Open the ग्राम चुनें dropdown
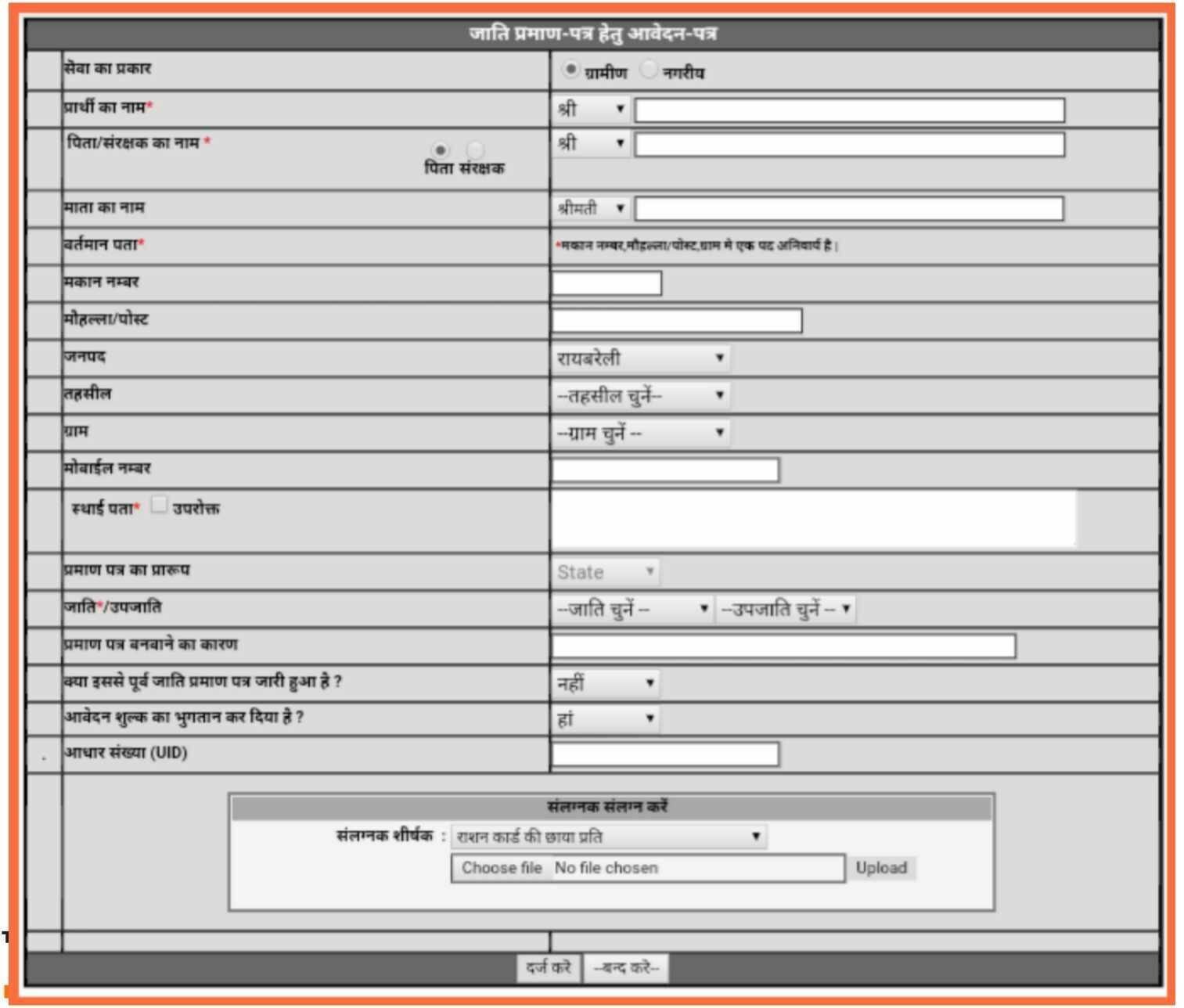 coord(641,433)
